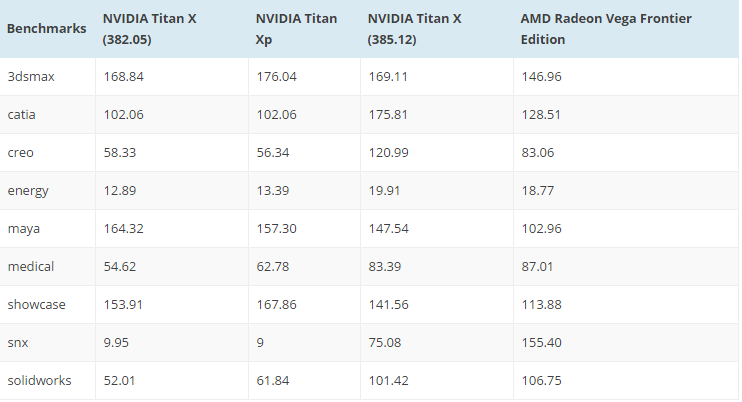
Task: Click the NVIDIA Titan Xp column header
Action: (296, 29)
